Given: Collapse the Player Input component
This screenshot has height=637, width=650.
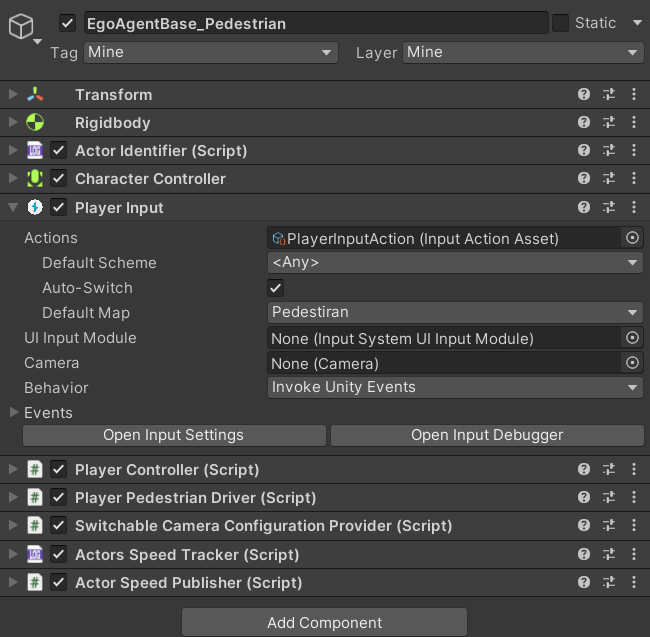Looking at the screenshot, I should point(13,207).
